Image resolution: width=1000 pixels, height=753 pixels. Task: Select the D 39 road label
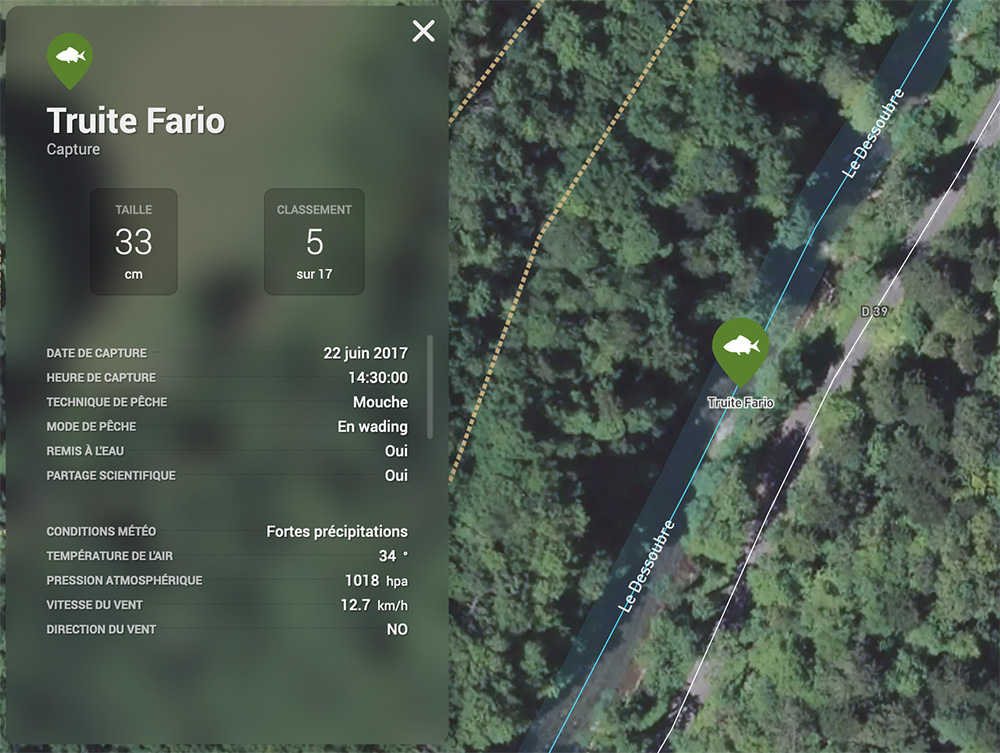(x=874, y=311)
